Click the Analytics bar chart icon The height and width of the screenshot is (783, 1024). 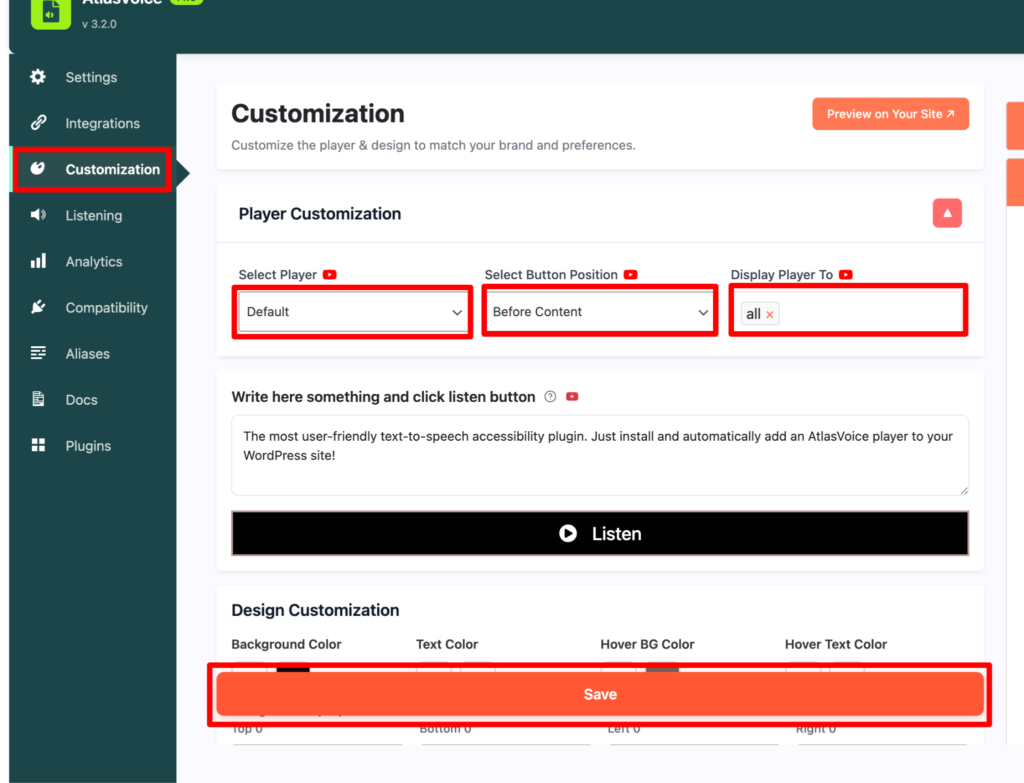[38, 261]
